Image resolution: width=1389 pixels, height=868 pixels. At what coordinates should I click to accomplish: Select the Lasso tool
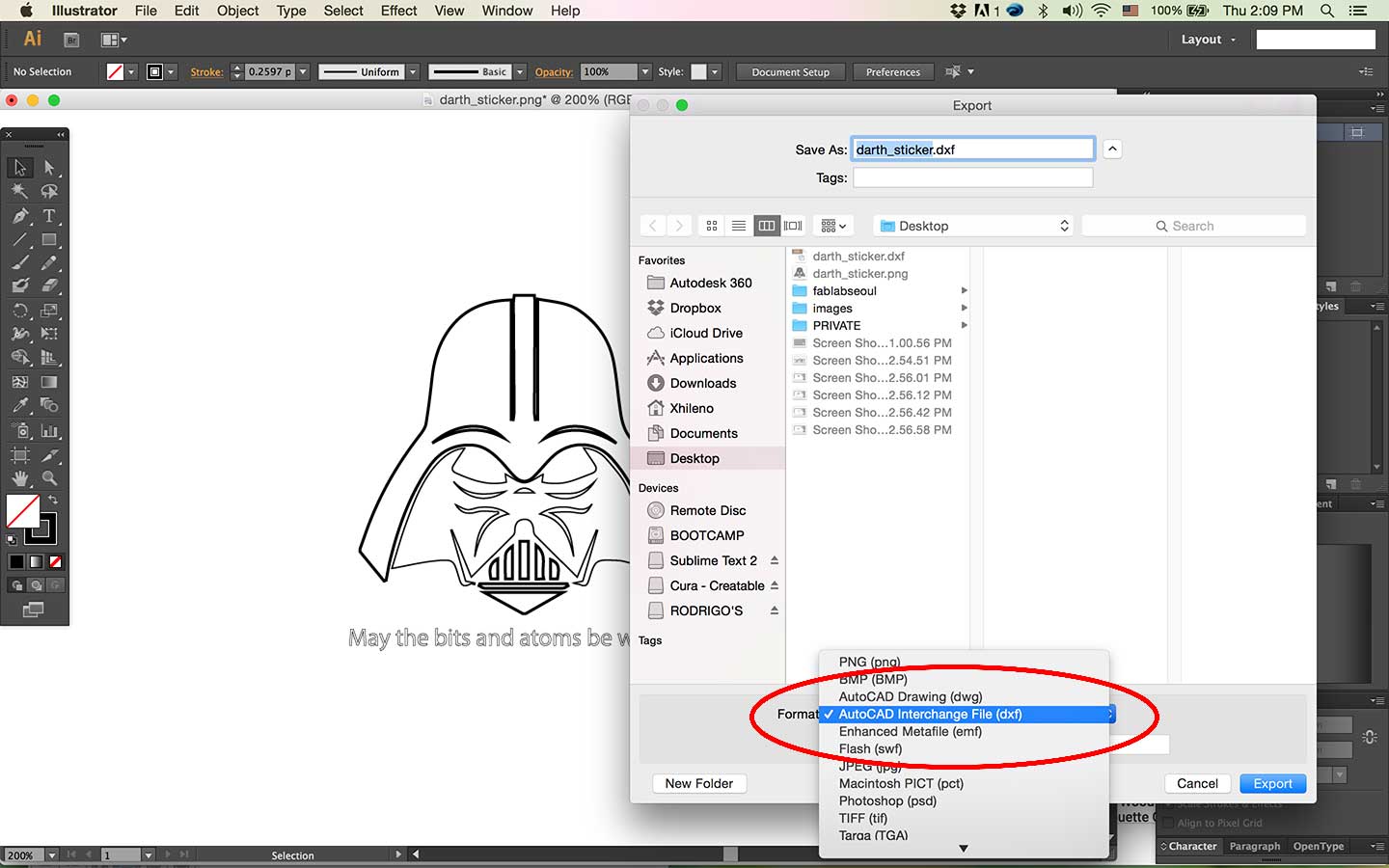[49, 192]
